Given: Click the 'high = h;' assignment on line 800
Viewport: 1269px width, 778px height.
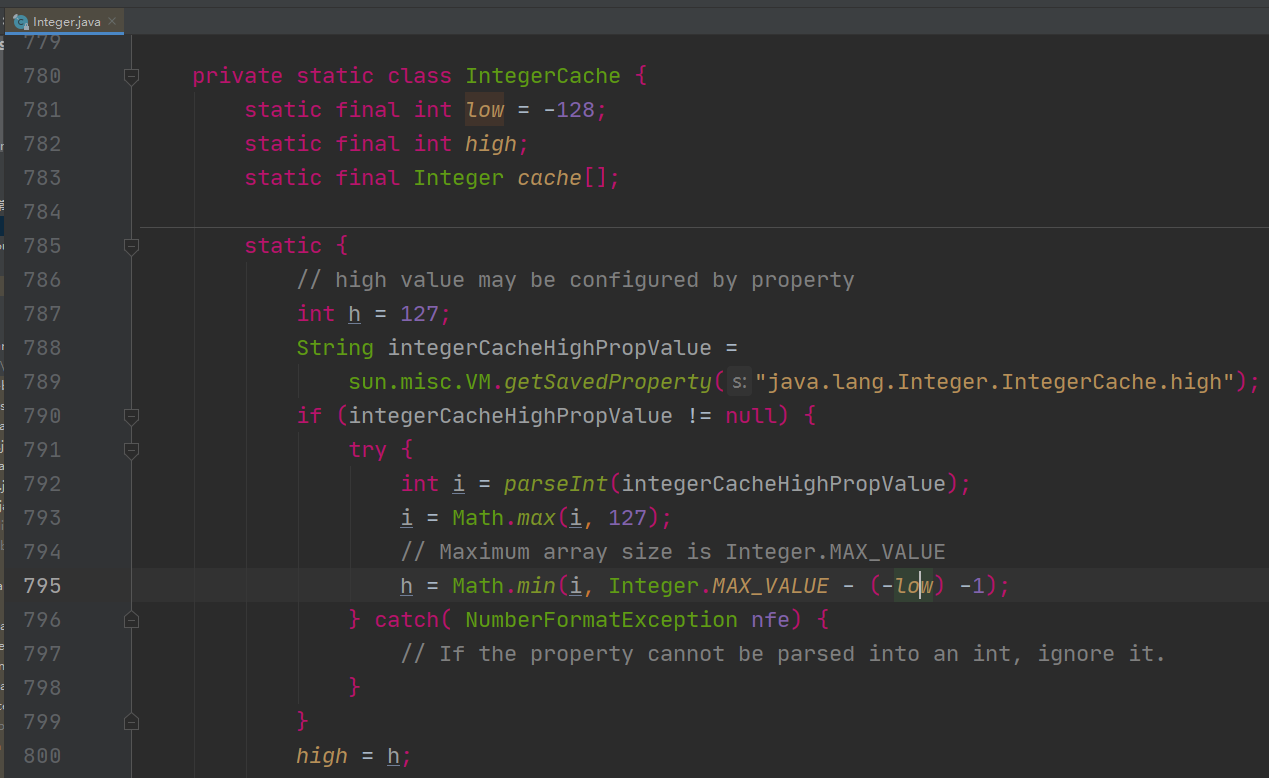Looking at the screenshot, I should pyautogui.click(x=354, y=756).
